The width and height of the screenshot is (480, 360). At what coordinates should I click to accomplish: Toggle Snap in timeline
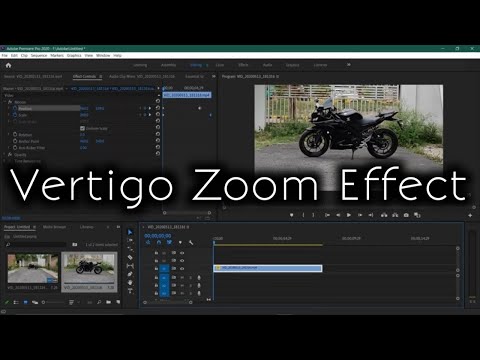point(159,242)
